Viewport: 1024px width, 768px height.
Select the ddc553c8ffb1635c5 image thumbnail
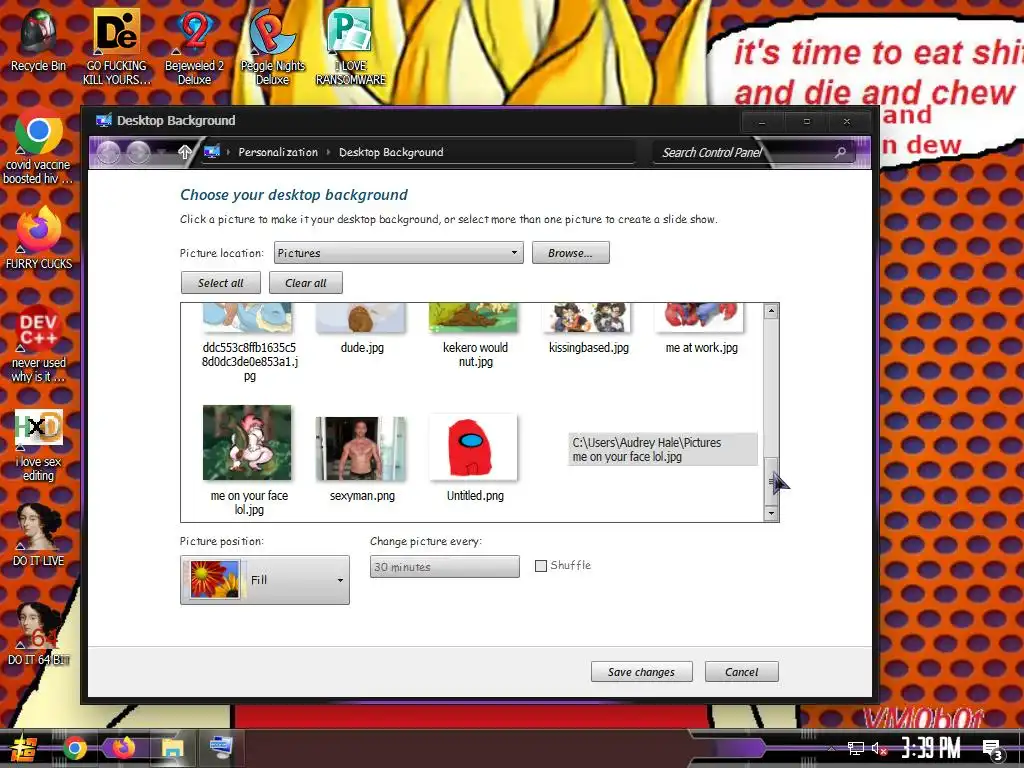point(248,317)
